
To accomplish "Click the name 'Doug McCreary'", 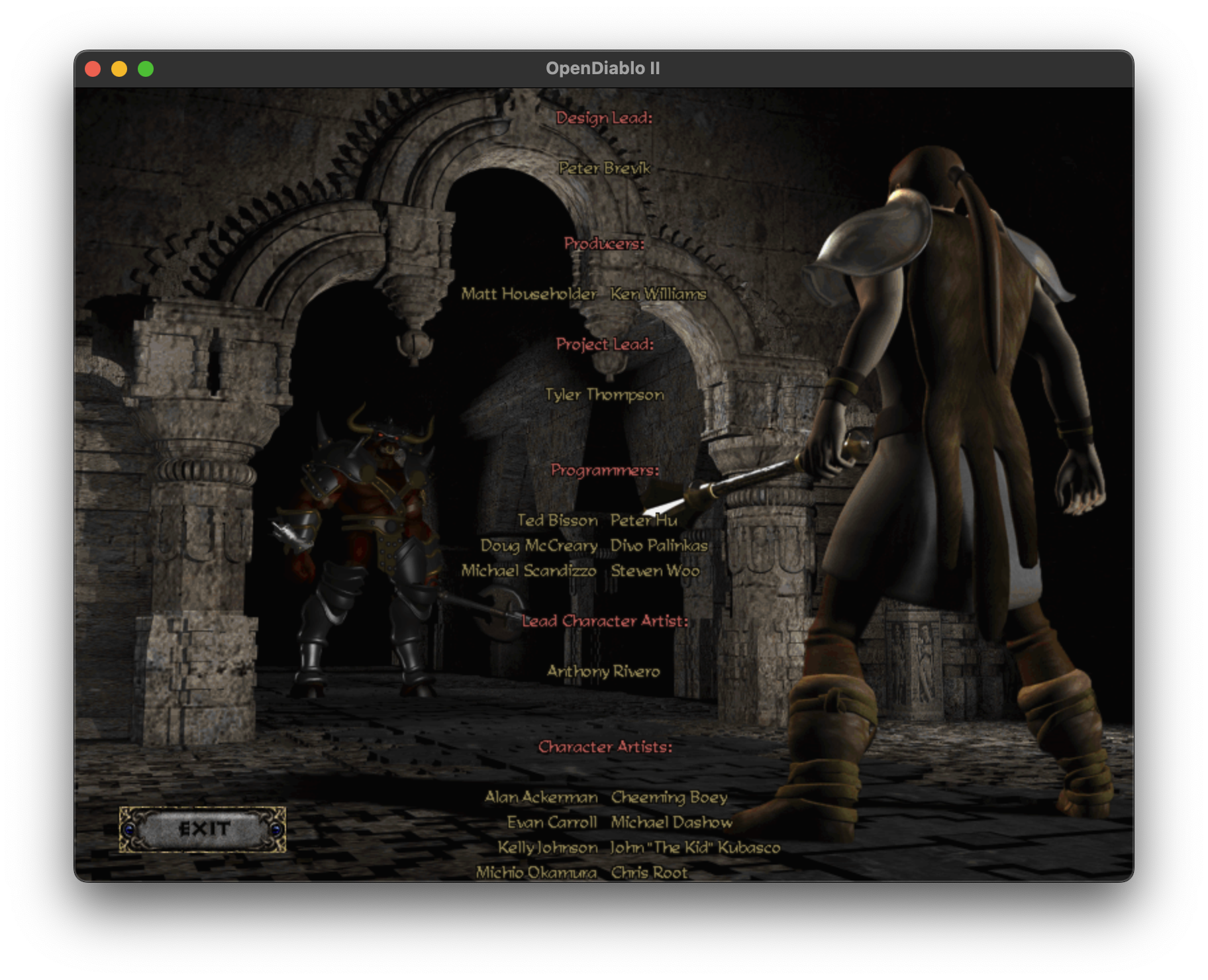I will (x=539, y=546).
